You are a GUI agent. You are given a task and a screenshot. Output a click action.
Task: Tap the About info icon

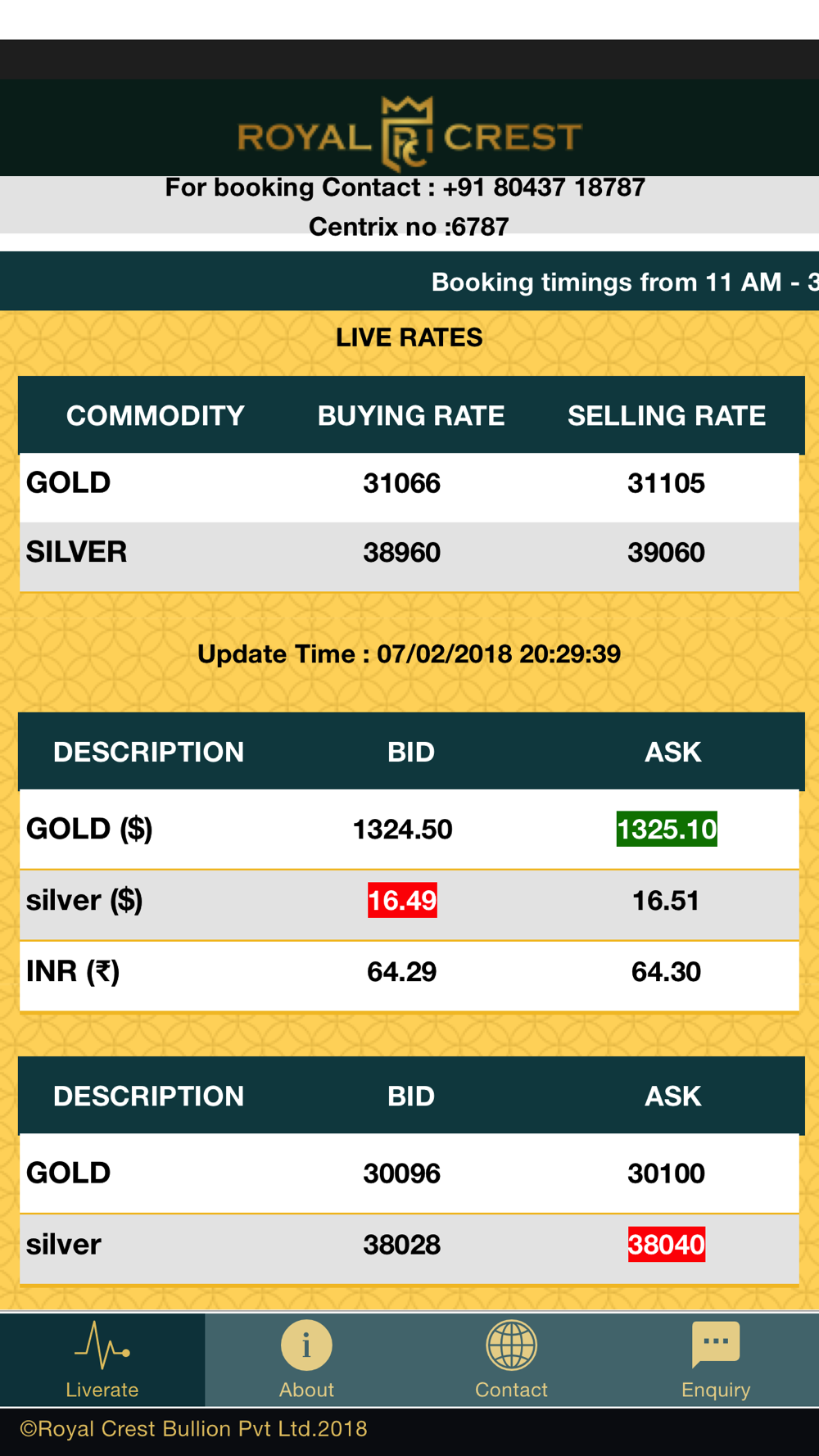(x=306, y=1345)
